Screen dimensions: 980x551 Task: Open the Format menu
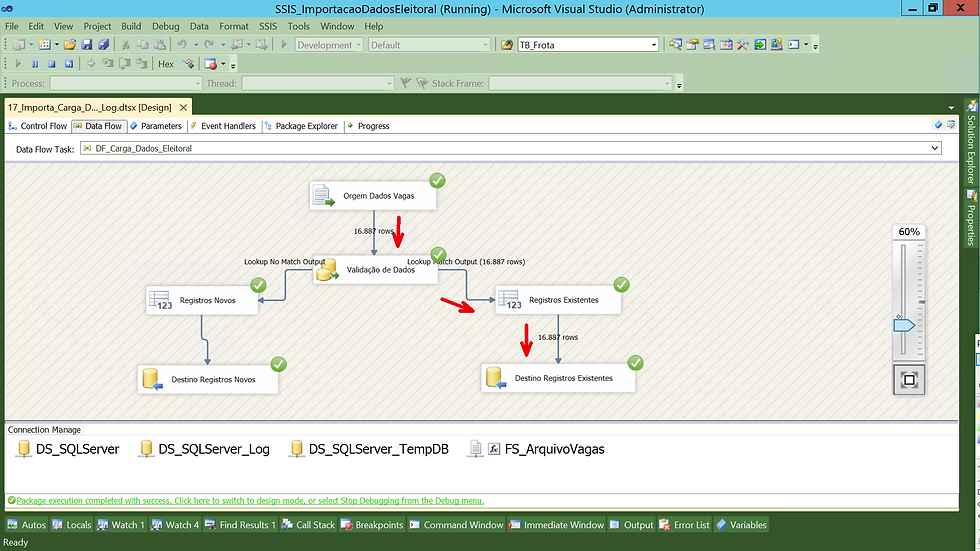pos(234,26)
